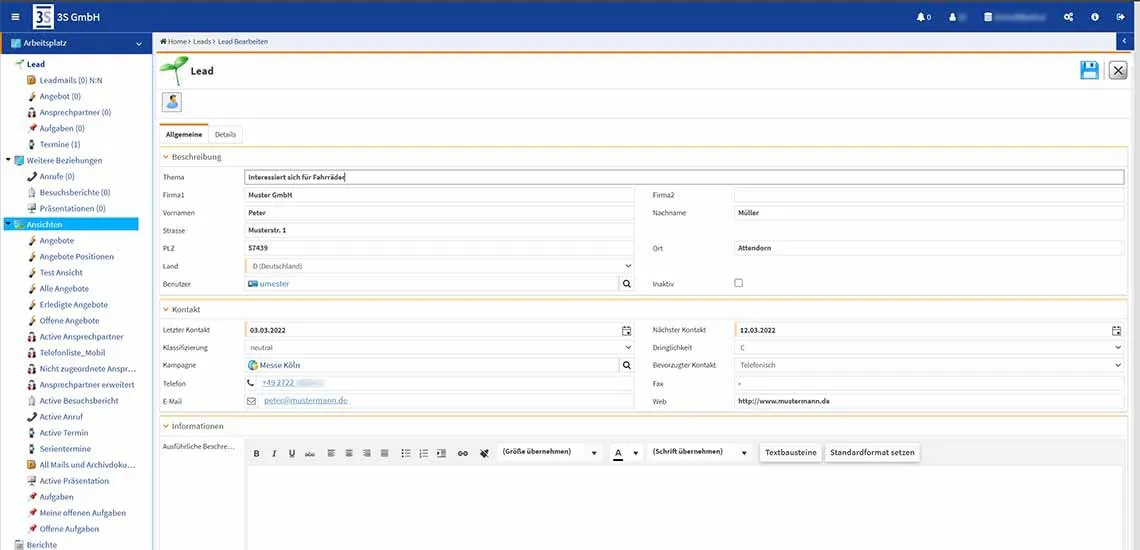
Task: Open the Dringlichkeit dropdown
Action: [x=929, y=348]
